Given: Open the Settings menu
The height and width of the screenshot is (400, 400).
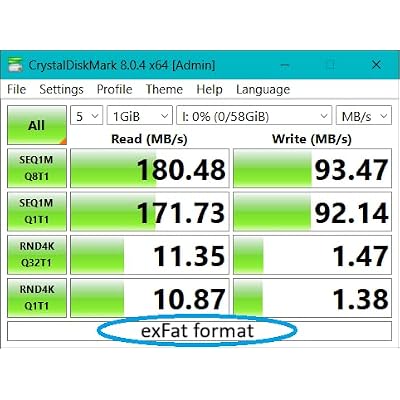Looking at the screenshot, I should 61,89.
